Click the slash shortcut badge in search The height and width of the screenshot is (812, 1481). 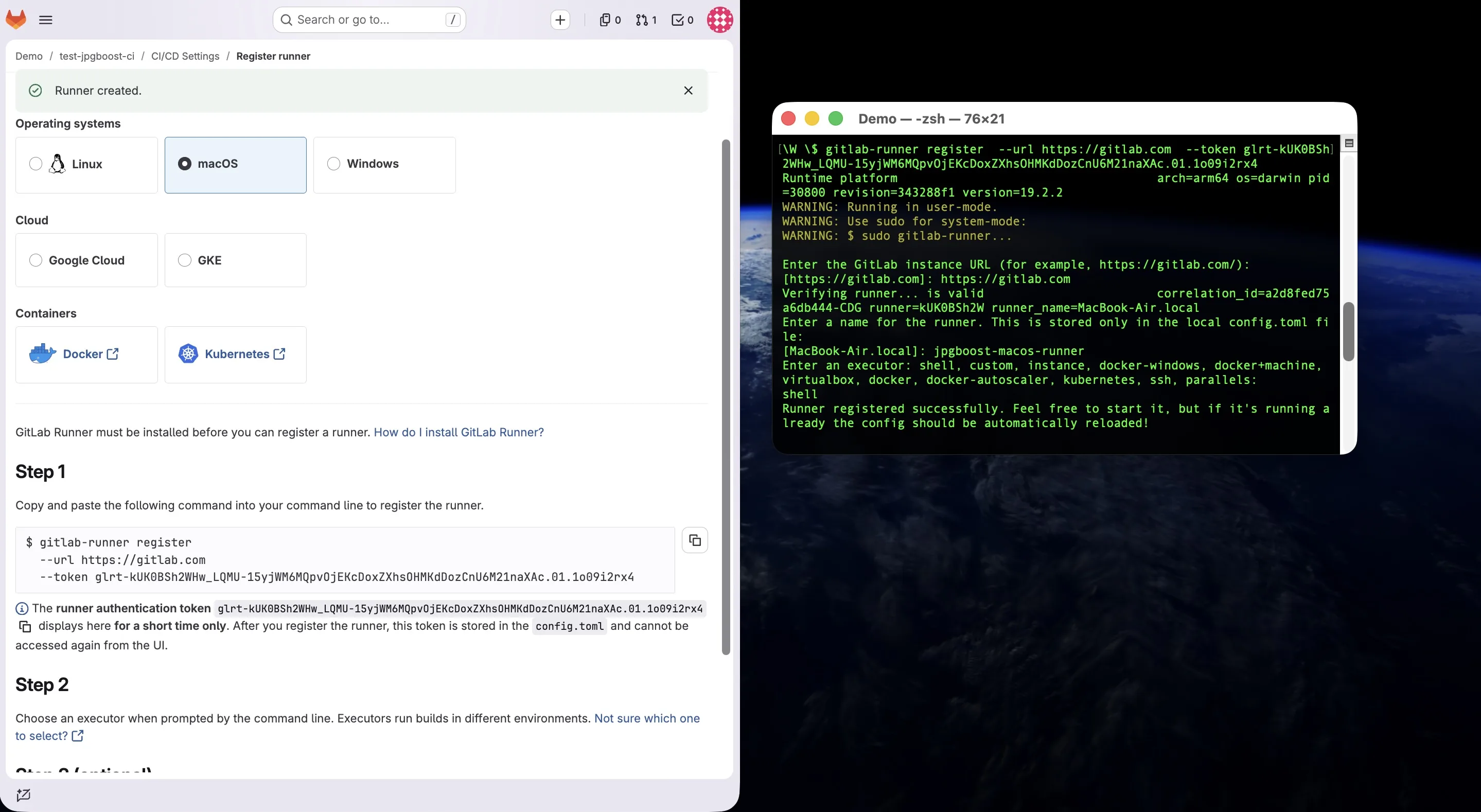point(452,20)
